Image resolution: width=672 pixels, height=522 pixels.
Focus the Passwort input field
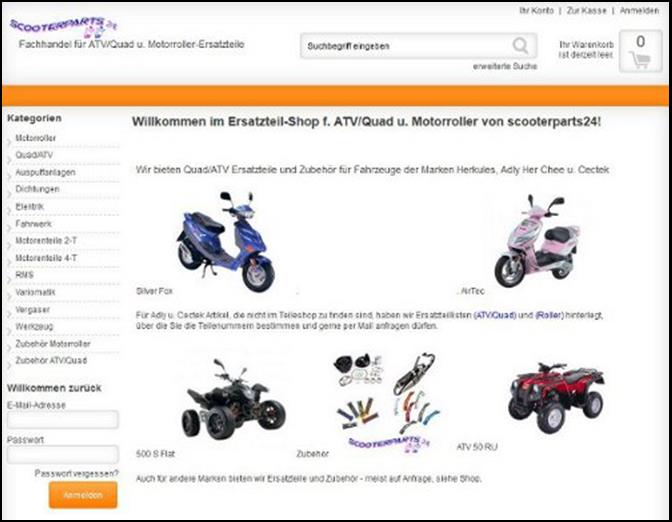pos(63,454)
